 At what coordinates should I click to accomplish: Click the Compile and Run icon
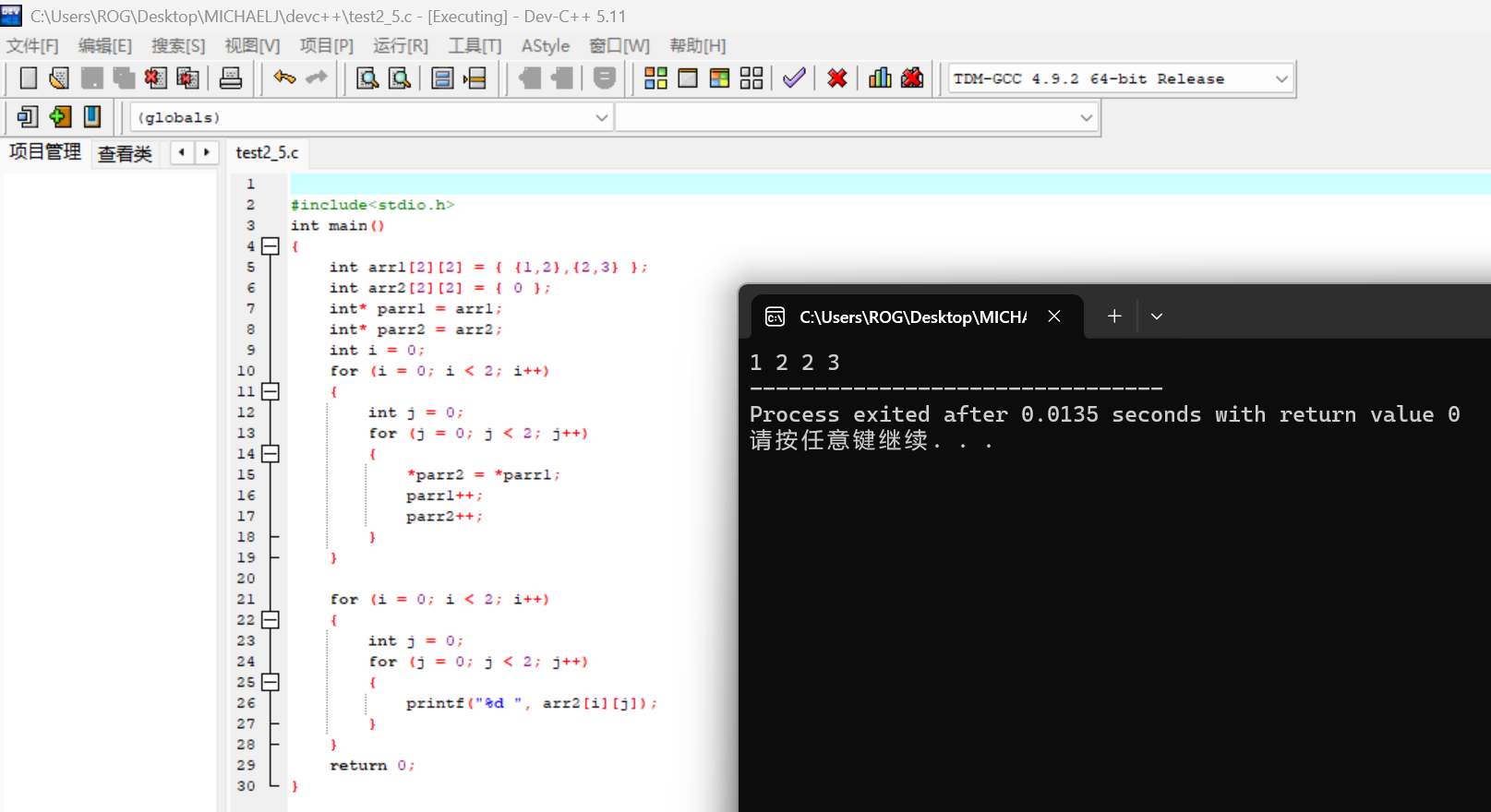click(x=720, y=78)
